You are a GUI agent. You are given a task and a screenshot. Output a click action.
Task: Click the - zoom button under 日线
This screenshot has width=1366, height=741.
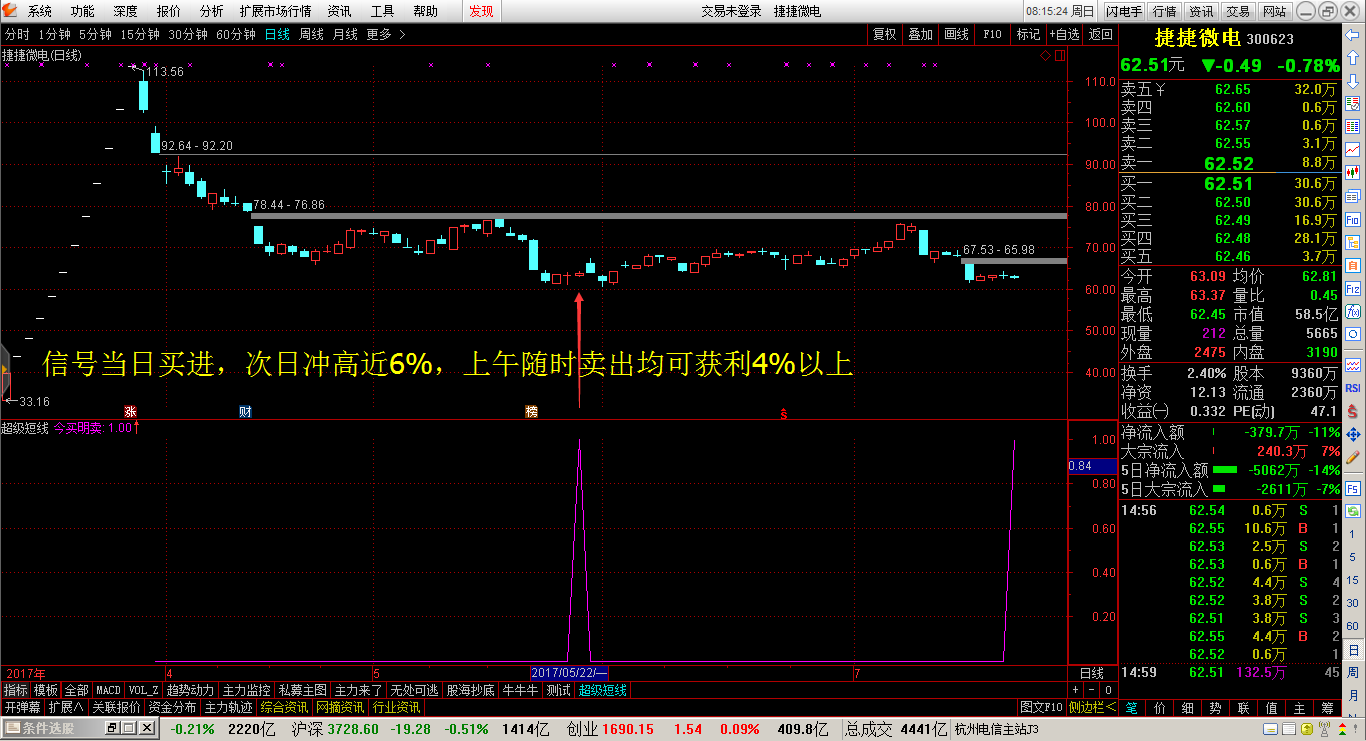(x=1091, y=690)
